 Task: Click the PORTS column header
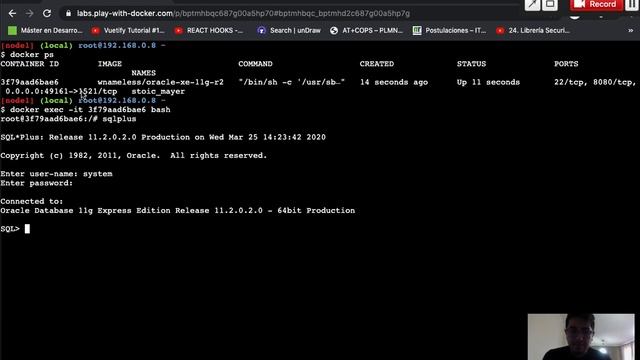coord(566,64)
